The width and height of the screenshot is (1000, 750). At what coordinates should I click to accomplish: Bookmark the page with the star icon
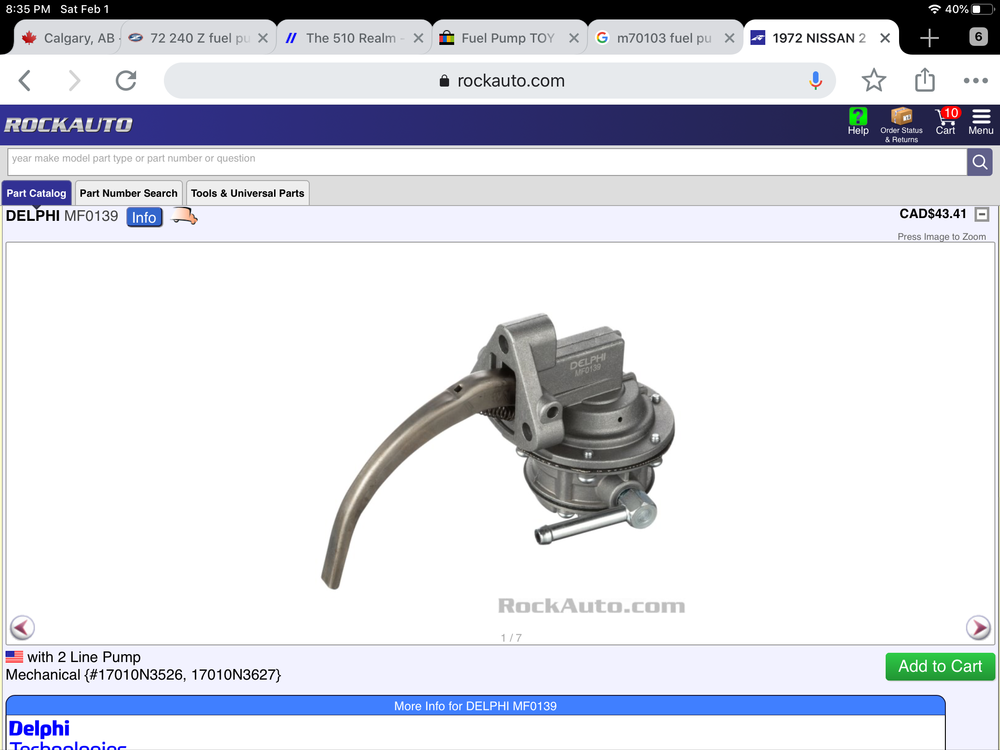[874, 80]
